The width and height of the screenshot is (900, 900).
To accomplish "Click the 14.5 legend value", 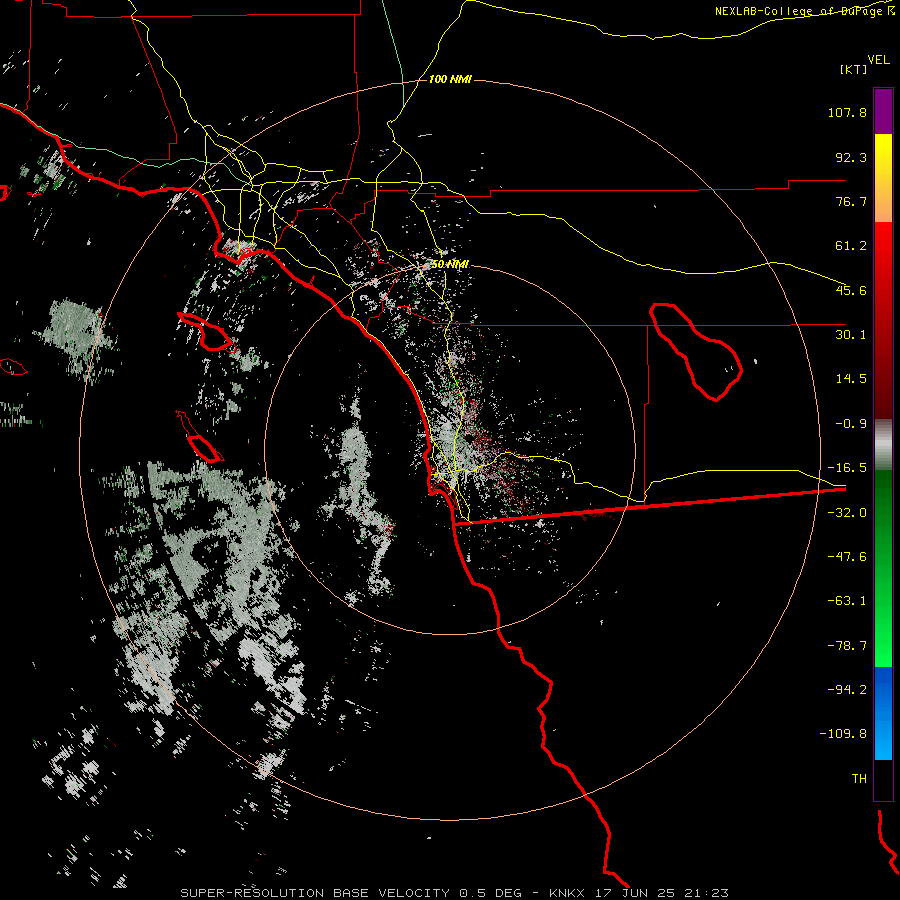I will click(x=851, y=379).
